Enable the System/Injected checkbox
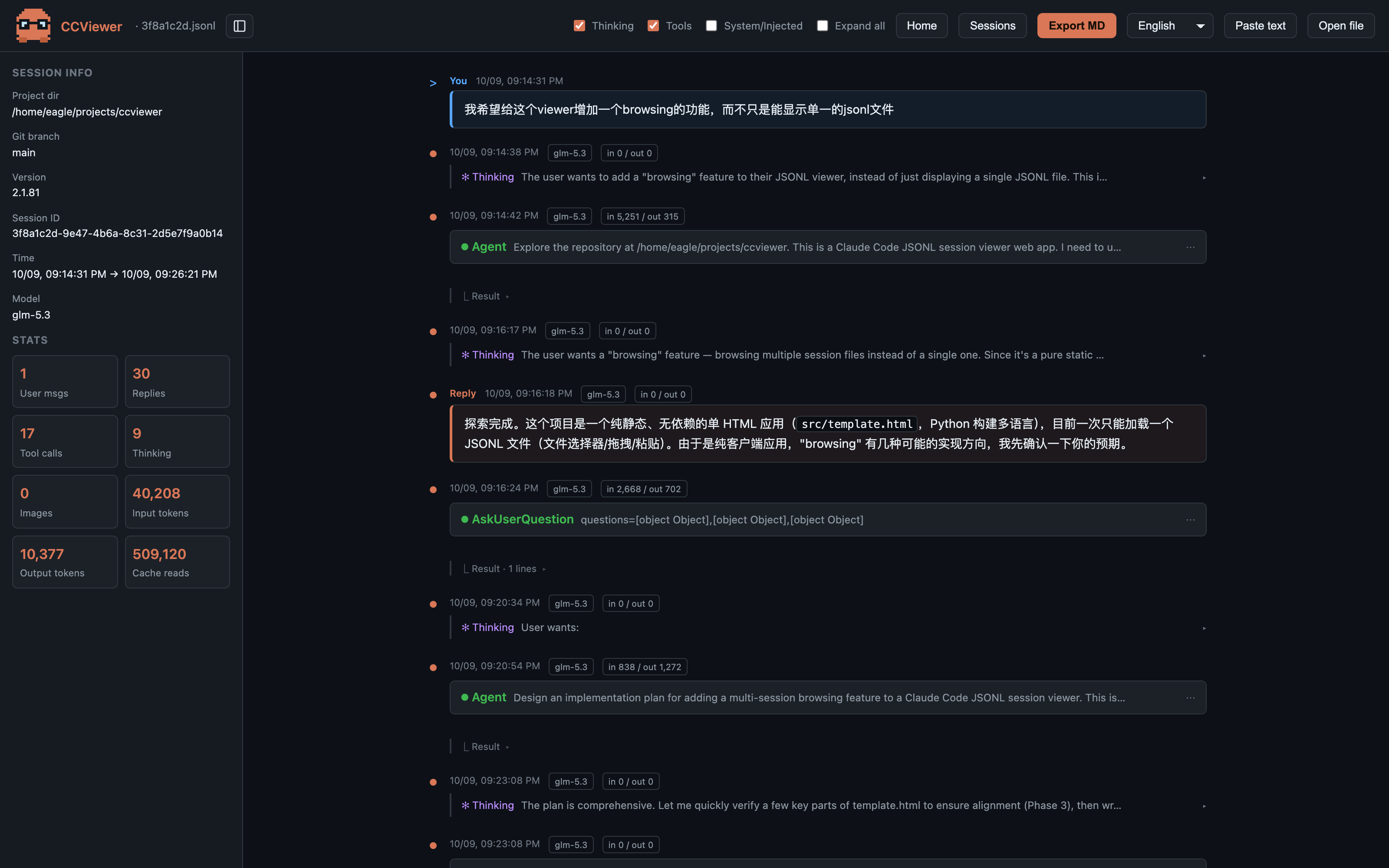Screen dimensions: 1389x868 pyautogui.click(x=711, y=26)
